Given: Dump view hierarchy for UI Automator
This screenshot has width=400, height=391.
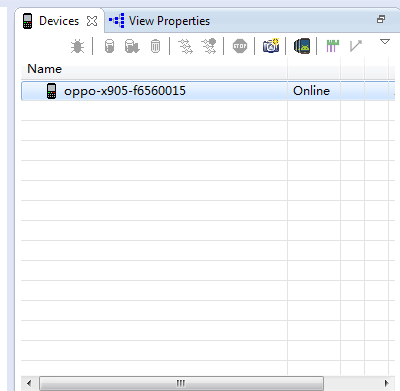Looking at the screenshot, I should point(302,46).
